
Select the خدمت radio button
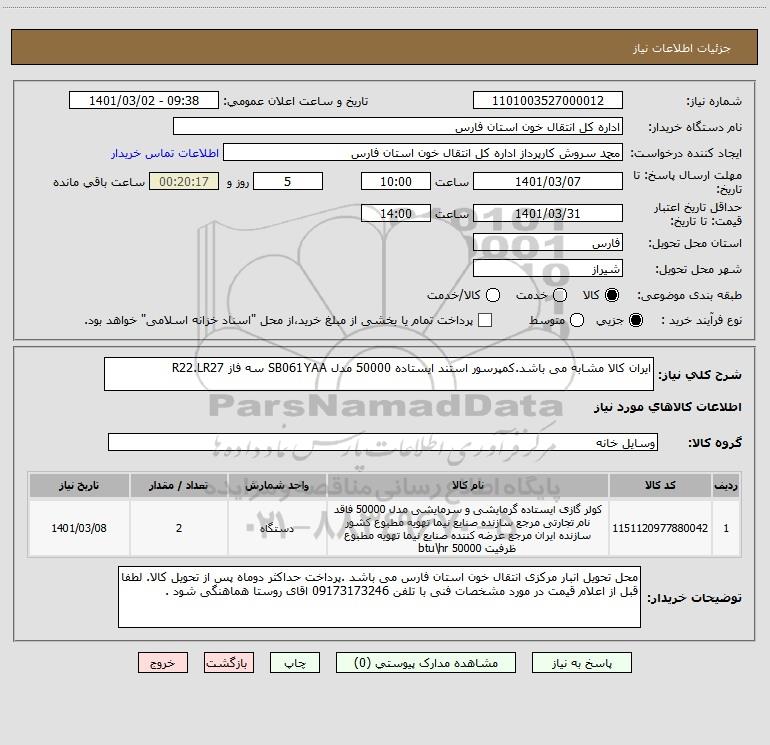(560, 295)
